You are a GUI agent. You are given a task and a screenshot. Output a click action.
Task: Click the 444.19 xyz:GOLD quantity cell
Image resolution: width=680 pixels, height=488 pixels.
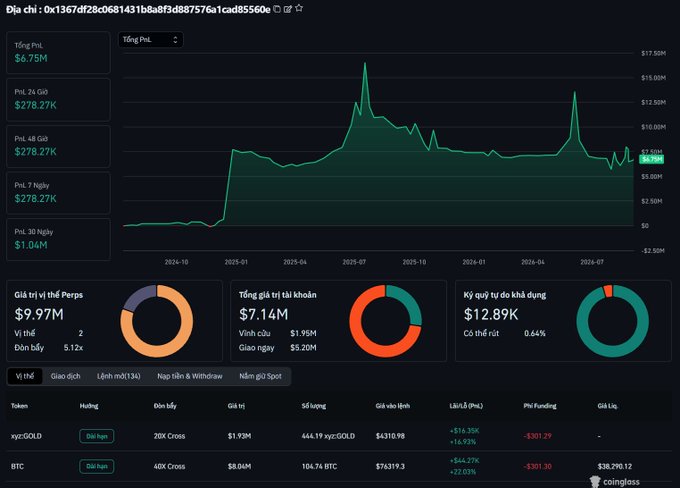(328, 436)
